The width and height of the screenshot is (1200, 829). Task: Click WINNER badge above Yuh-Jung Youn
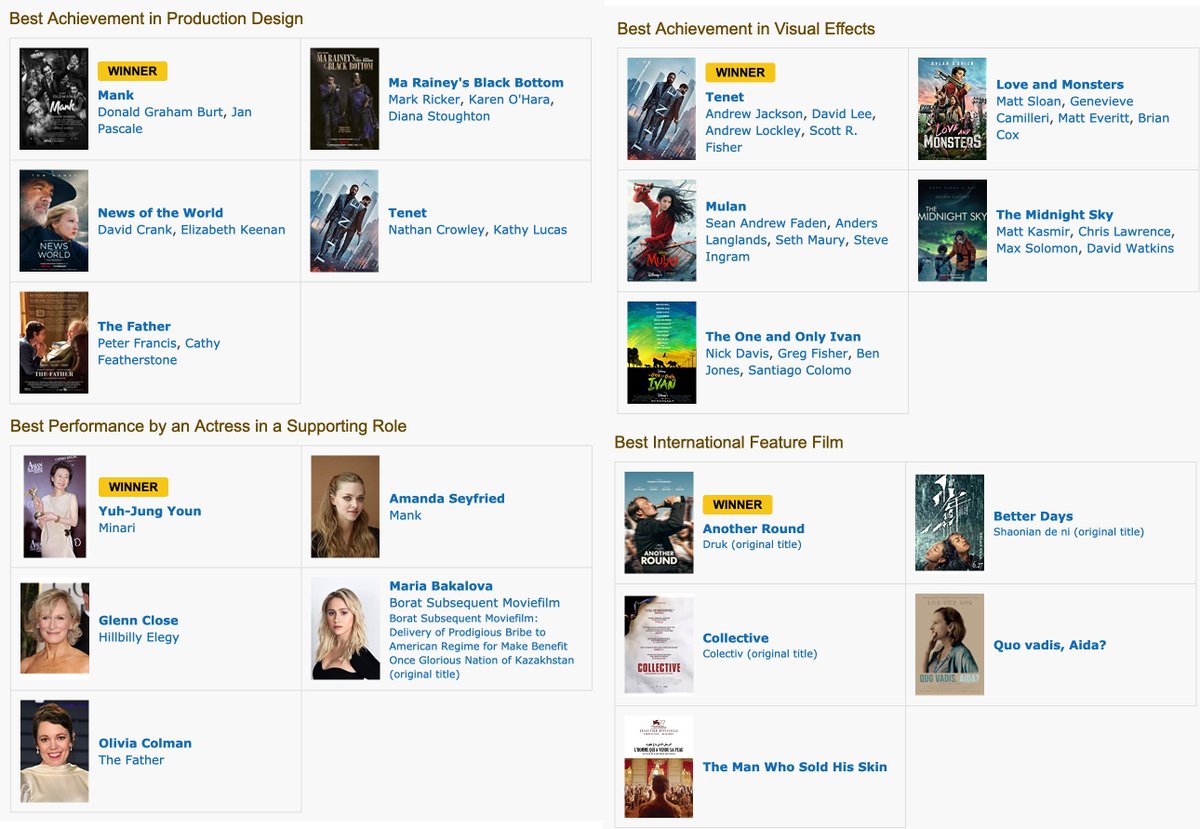click(133, 487)
